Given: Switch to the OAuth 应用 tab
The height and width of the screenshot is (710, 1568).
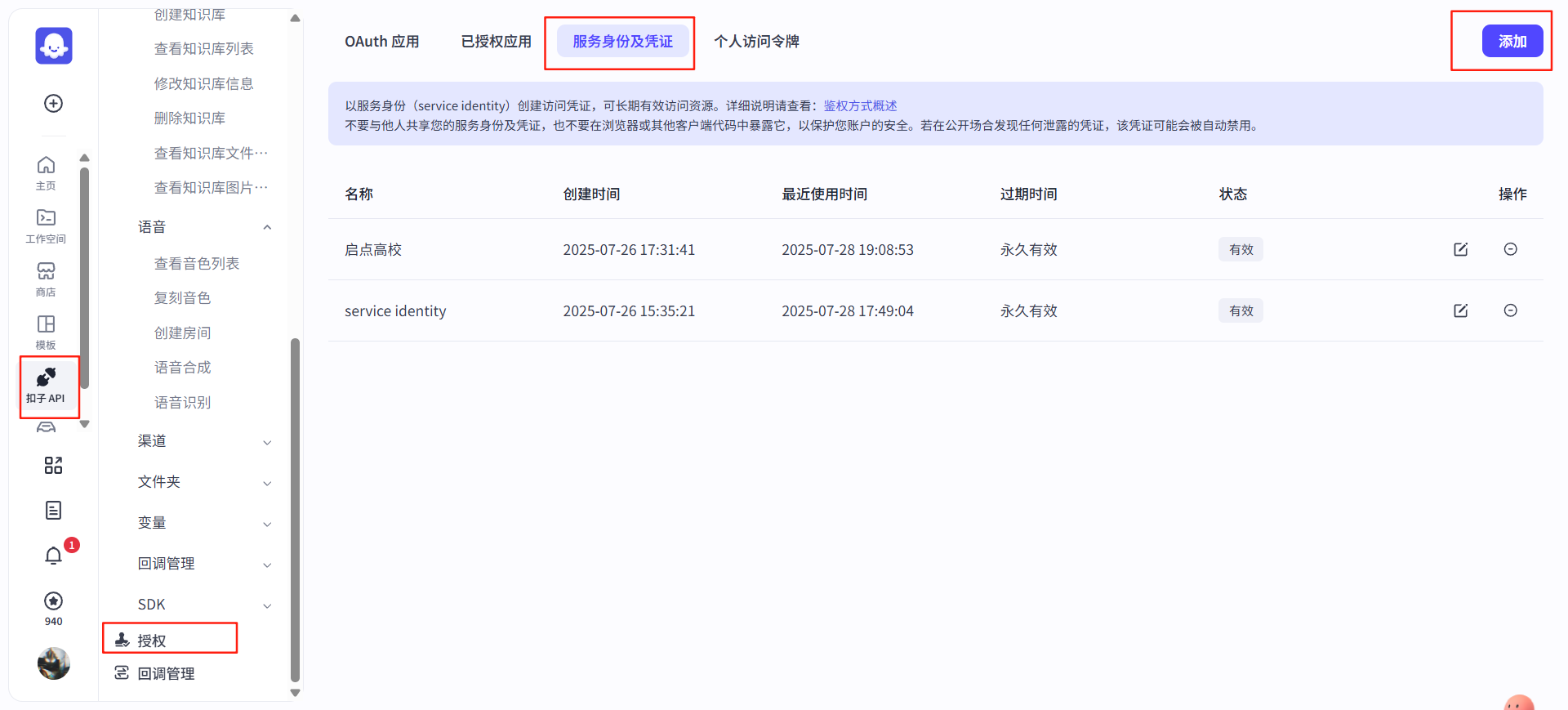Looking at the screenshot, I should pos(381,42).
